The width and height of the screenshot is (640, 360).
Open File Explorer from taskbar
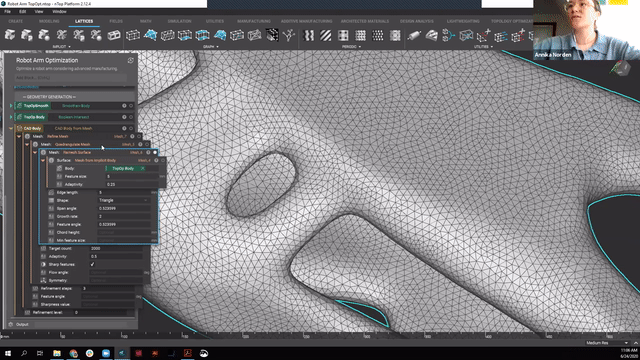pyautogui.click(x=57, y=353)
